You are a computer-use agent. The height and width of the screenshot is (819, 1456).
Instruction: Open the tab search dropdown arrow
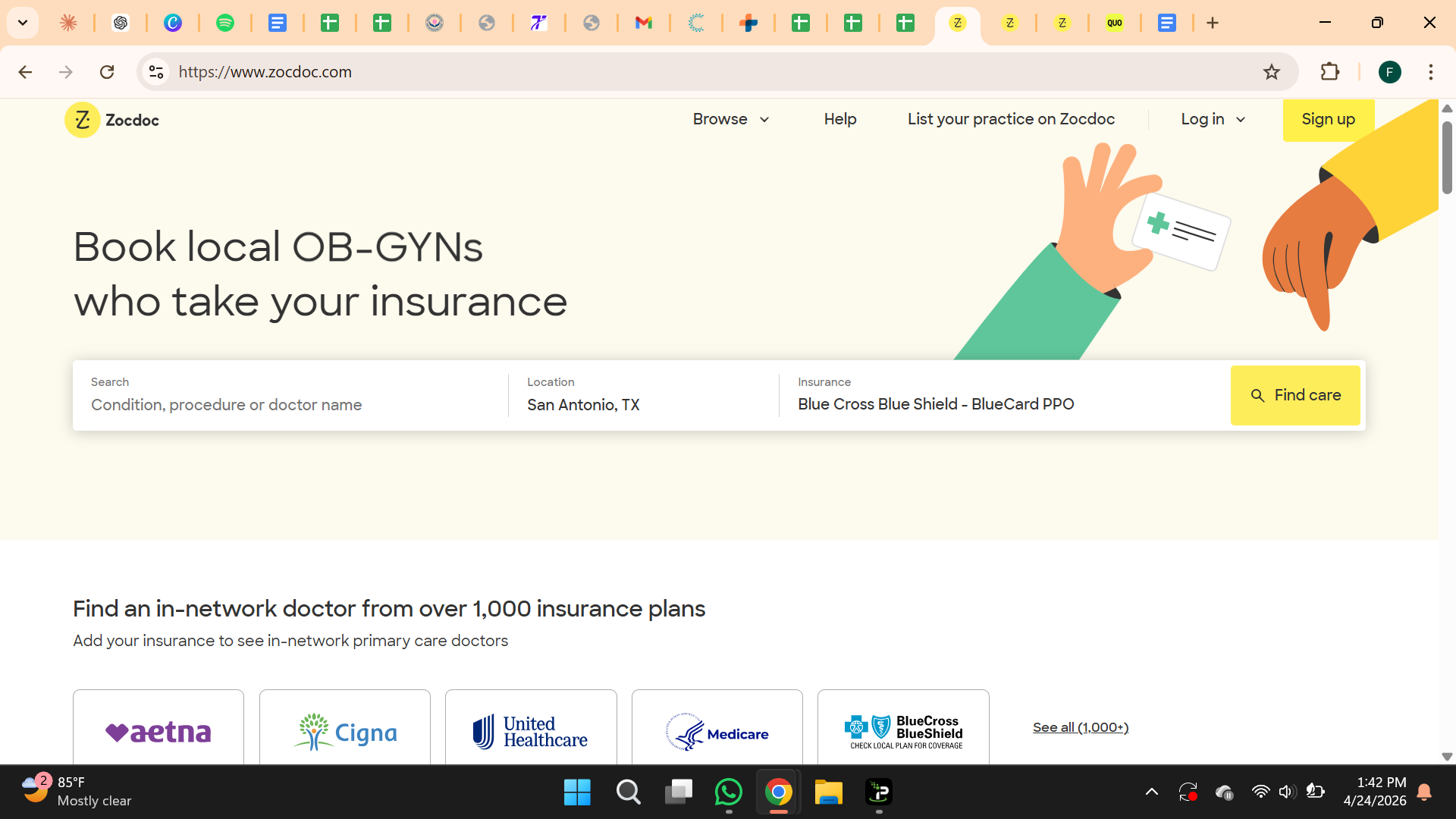coord(23,23)
